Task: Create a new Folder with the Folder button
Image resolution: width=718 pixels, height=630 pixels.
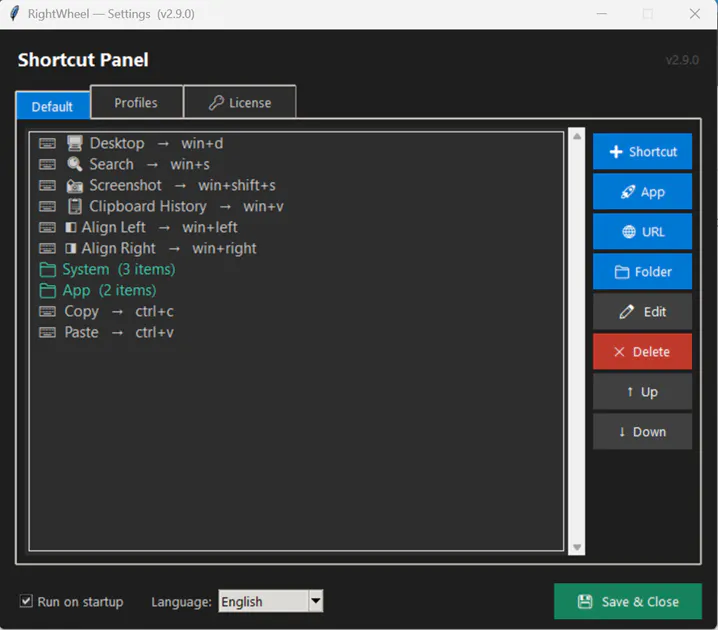Action: click(642, 272)
